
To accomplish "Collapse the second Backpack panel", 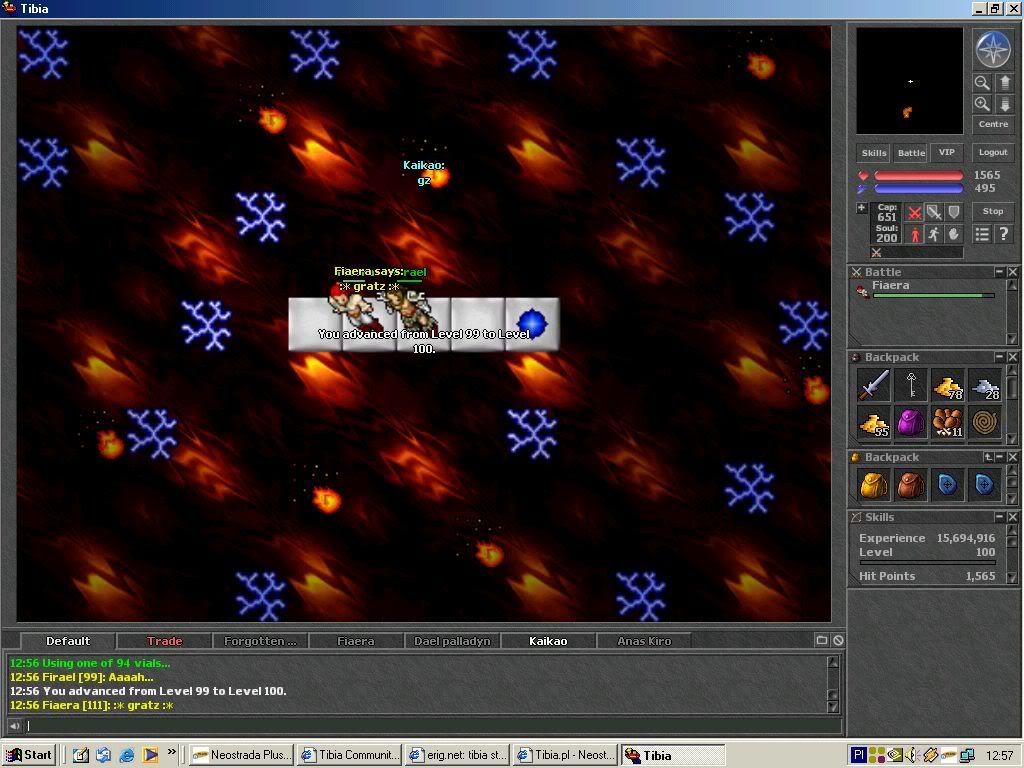I will 999,457.
